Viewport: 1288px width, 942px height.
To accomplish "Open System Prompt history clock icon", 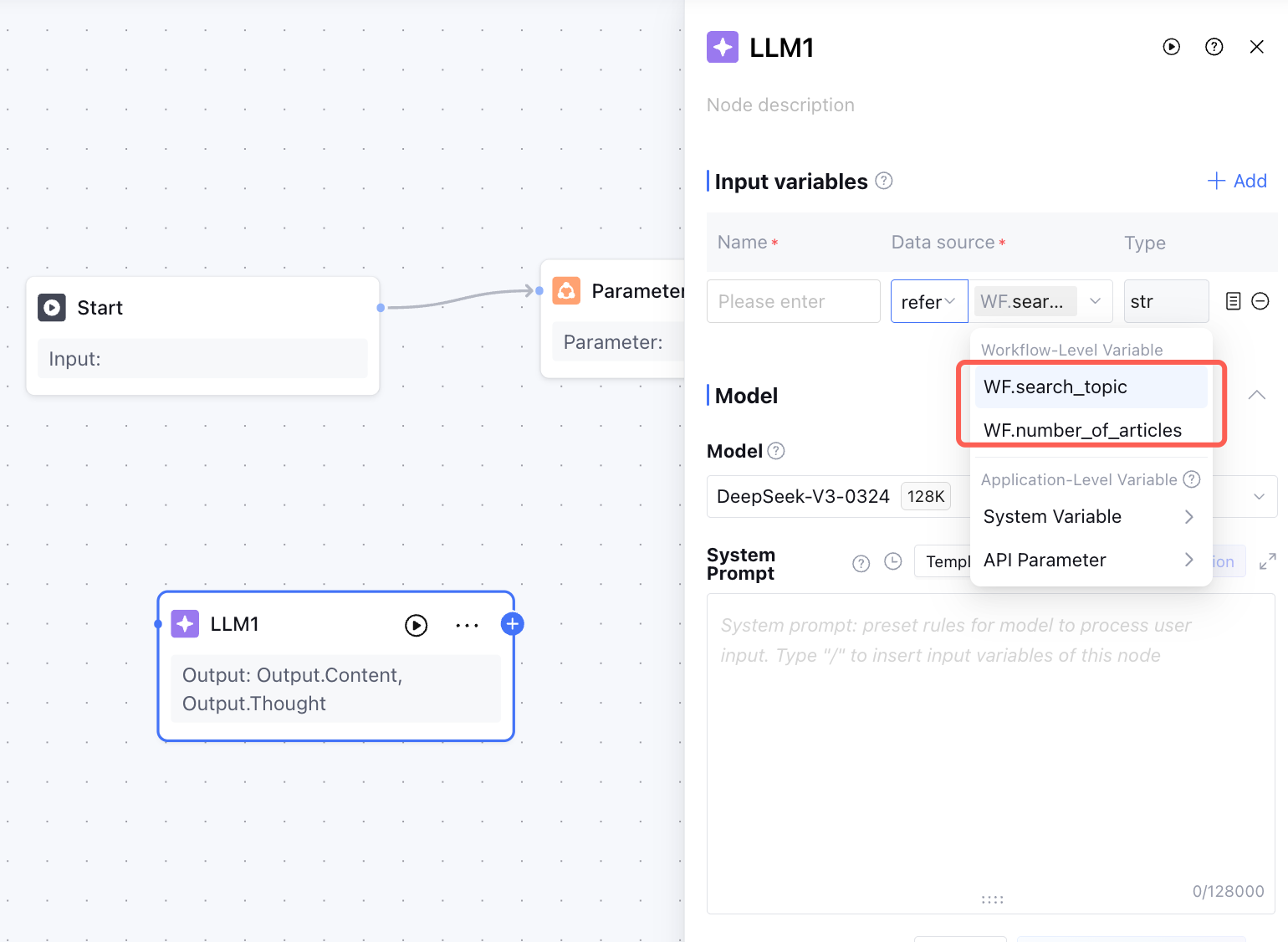I will [893, 561].
